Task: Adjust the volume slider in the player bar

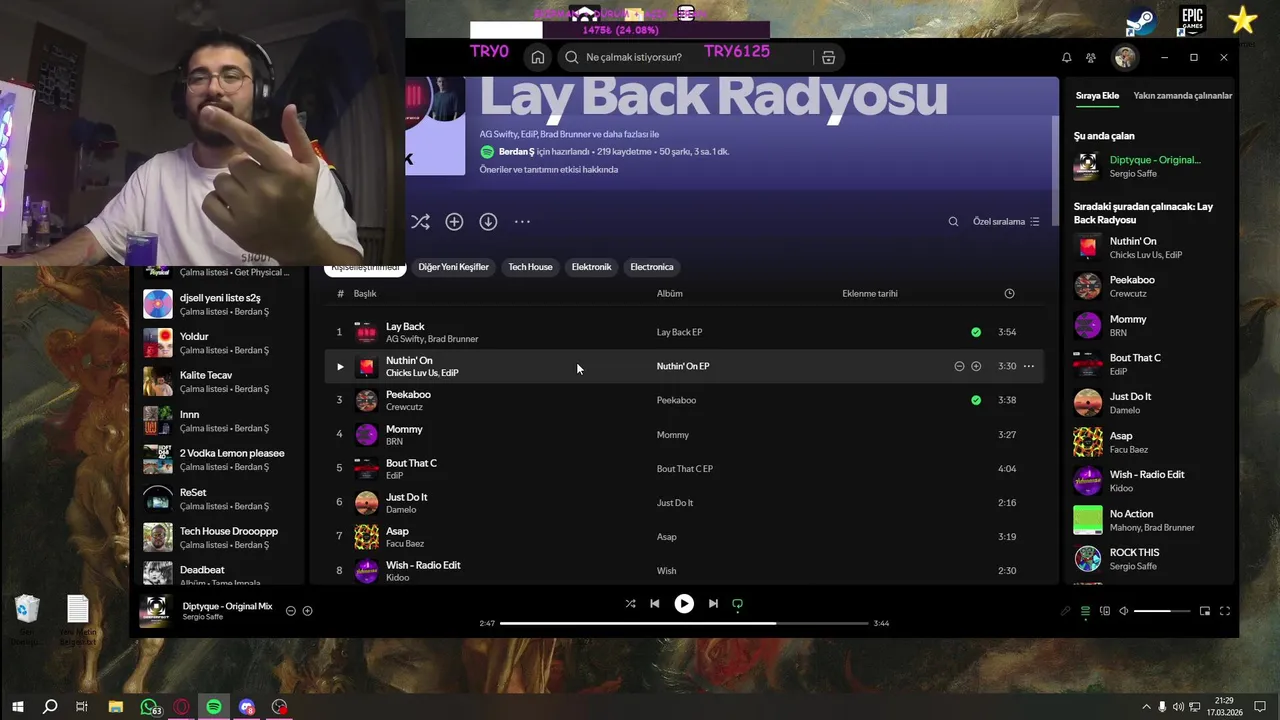Action: (x=1162, y=611)
